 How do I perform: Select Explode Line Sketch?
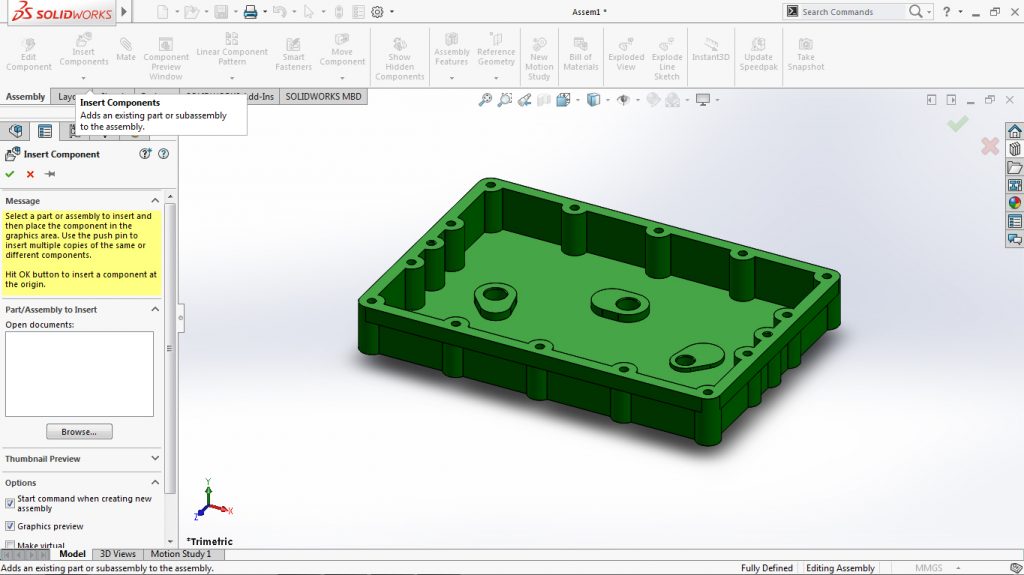(667, 58)
